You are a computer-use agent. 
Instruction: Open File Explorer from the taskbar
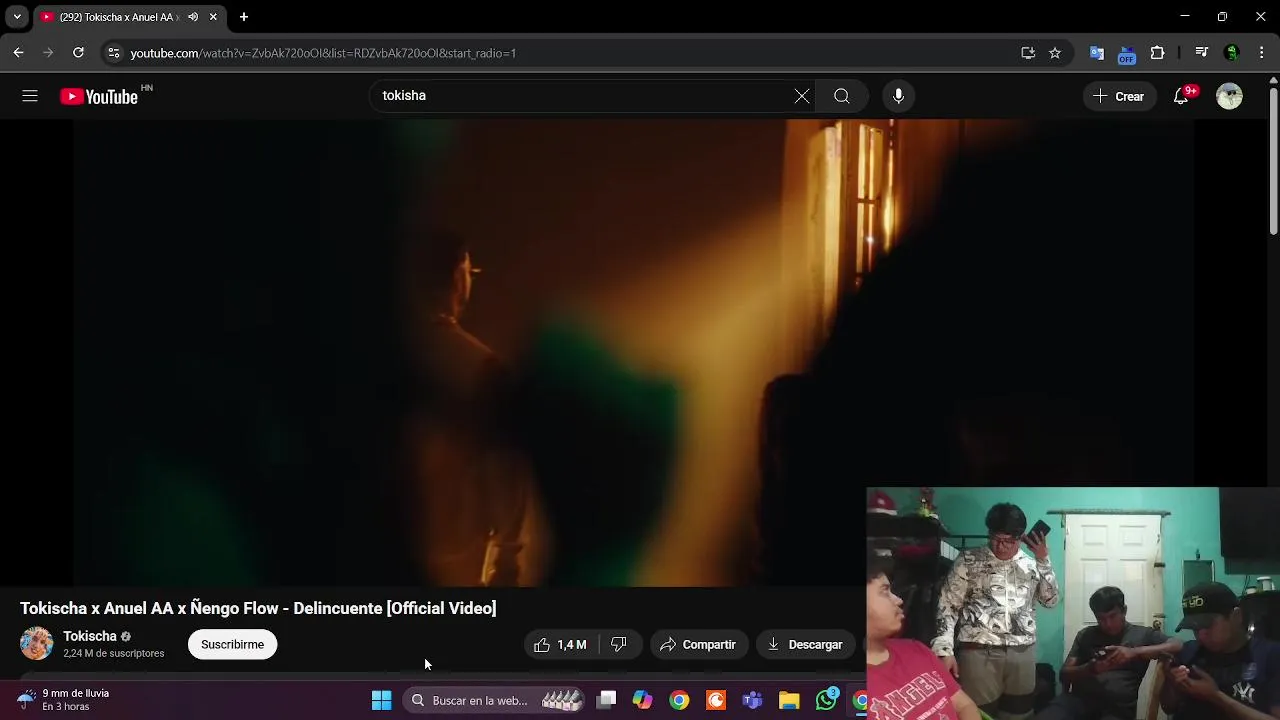pyautogui.click(x=789, y=700)
